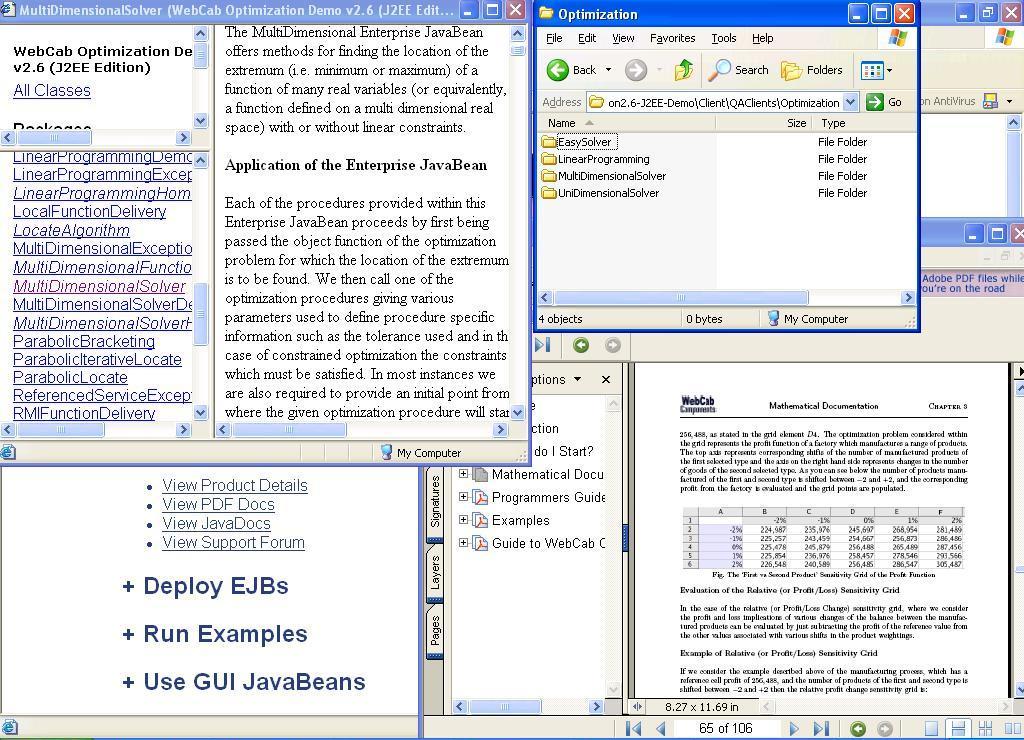1024x740 pixels.
Task: Go to previous PDF page
Action: (x=661, y=728)
